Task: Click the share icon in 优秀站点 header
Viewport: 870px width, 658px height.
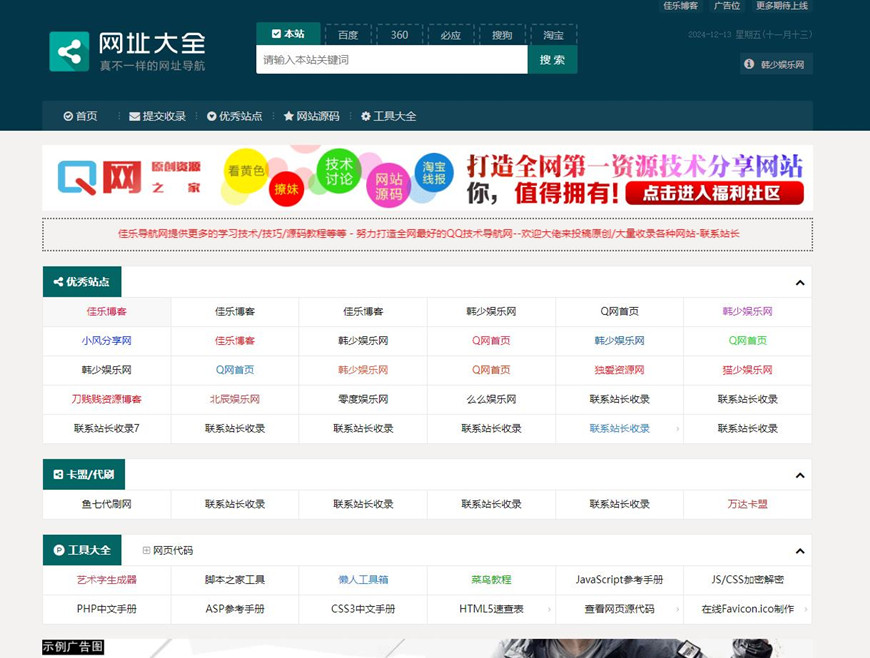Action: pos(58,282)
